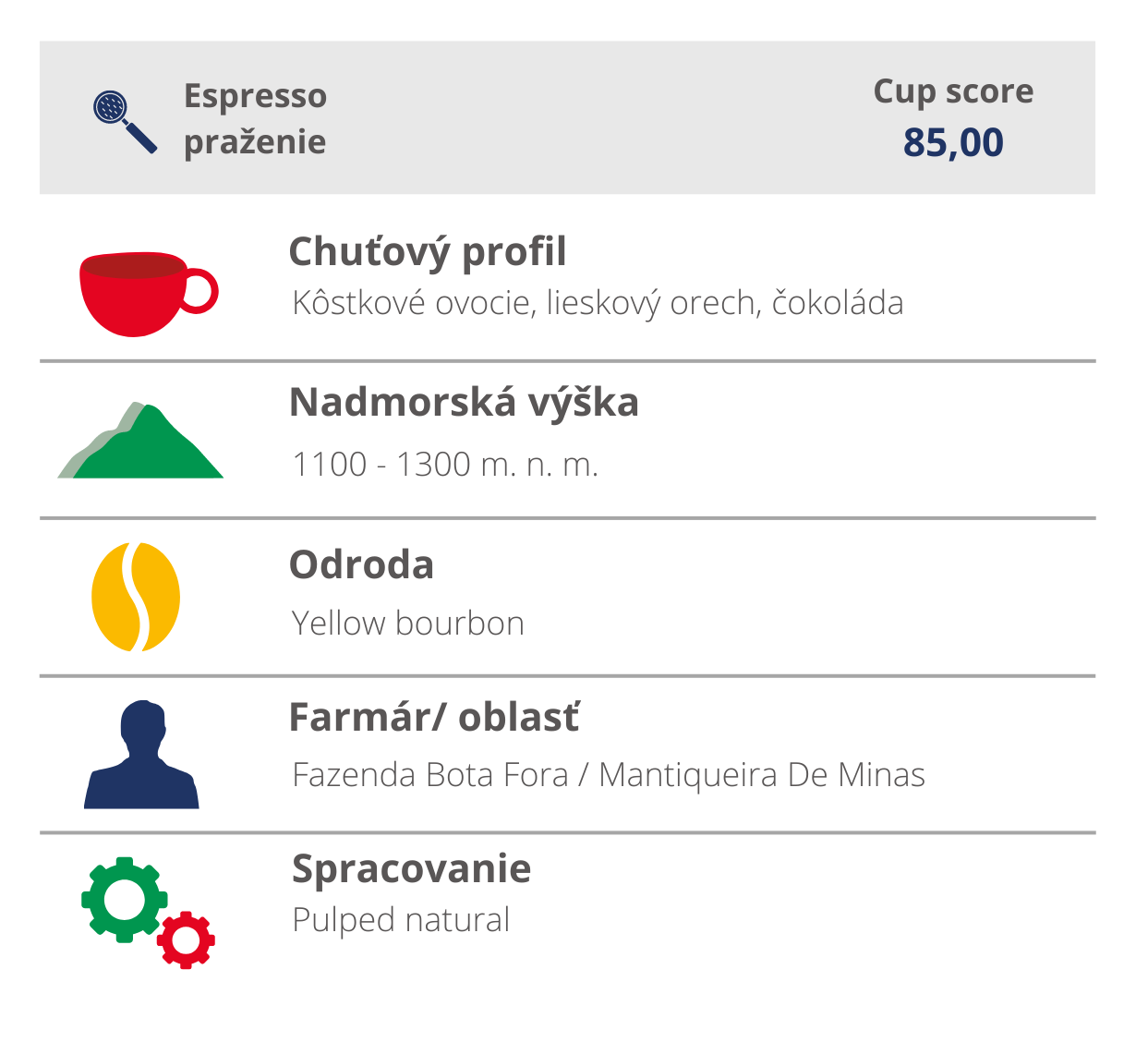Select the Farmár/ oblasť heading

coord(434,717)
